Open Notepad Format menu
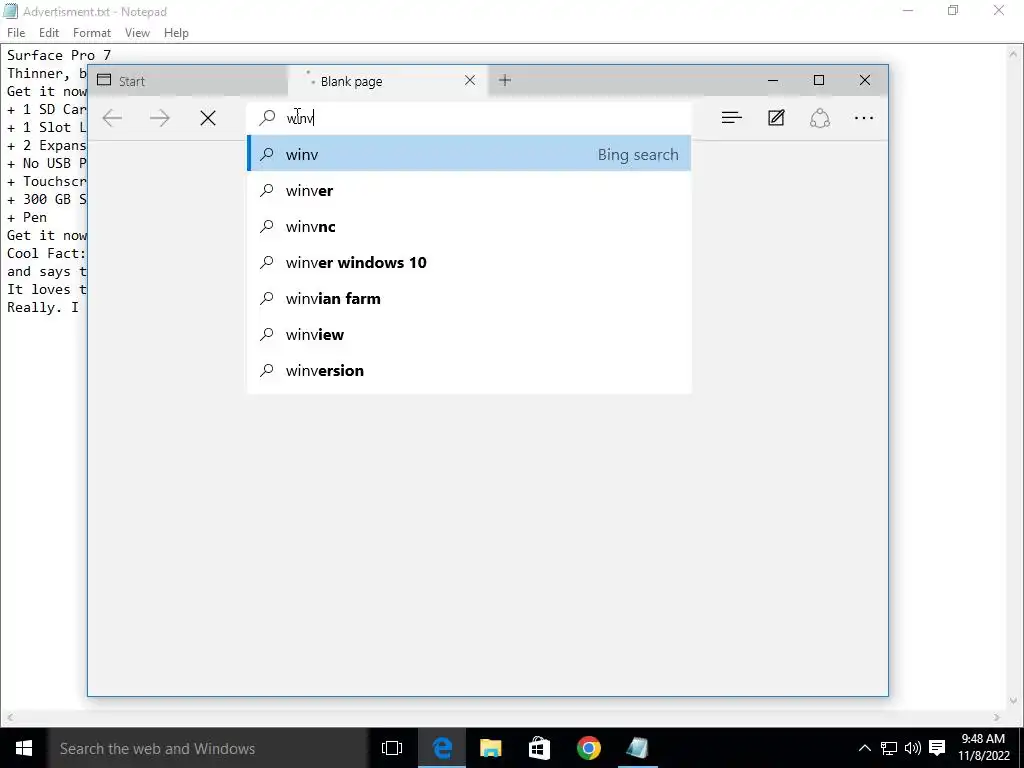 (91, 33)
